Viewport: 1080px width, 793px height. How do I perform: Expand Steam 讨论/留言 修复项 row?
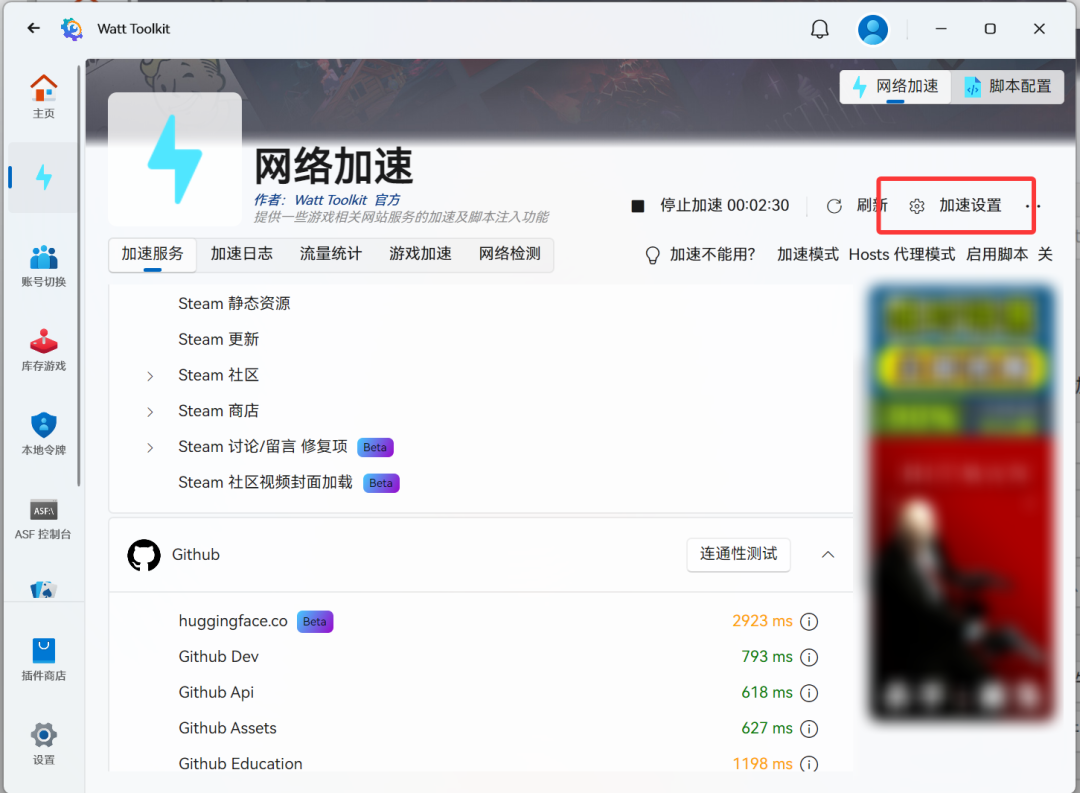[150, 448]
